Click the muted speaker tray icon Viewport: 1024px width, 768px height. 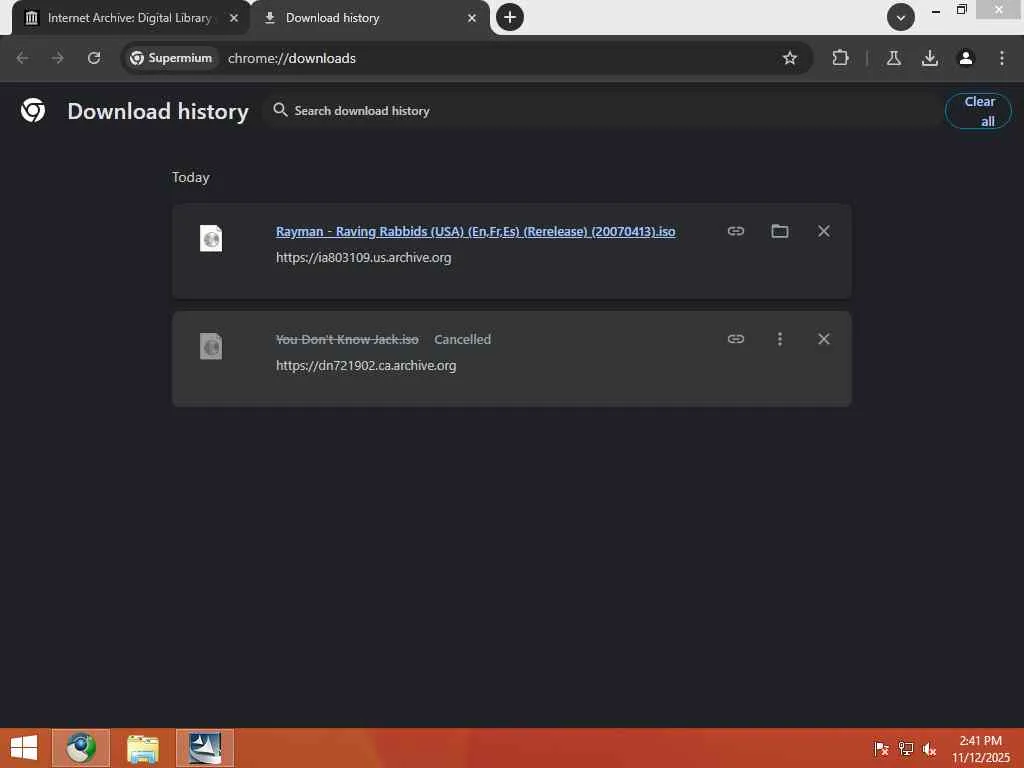coord(929,748)
